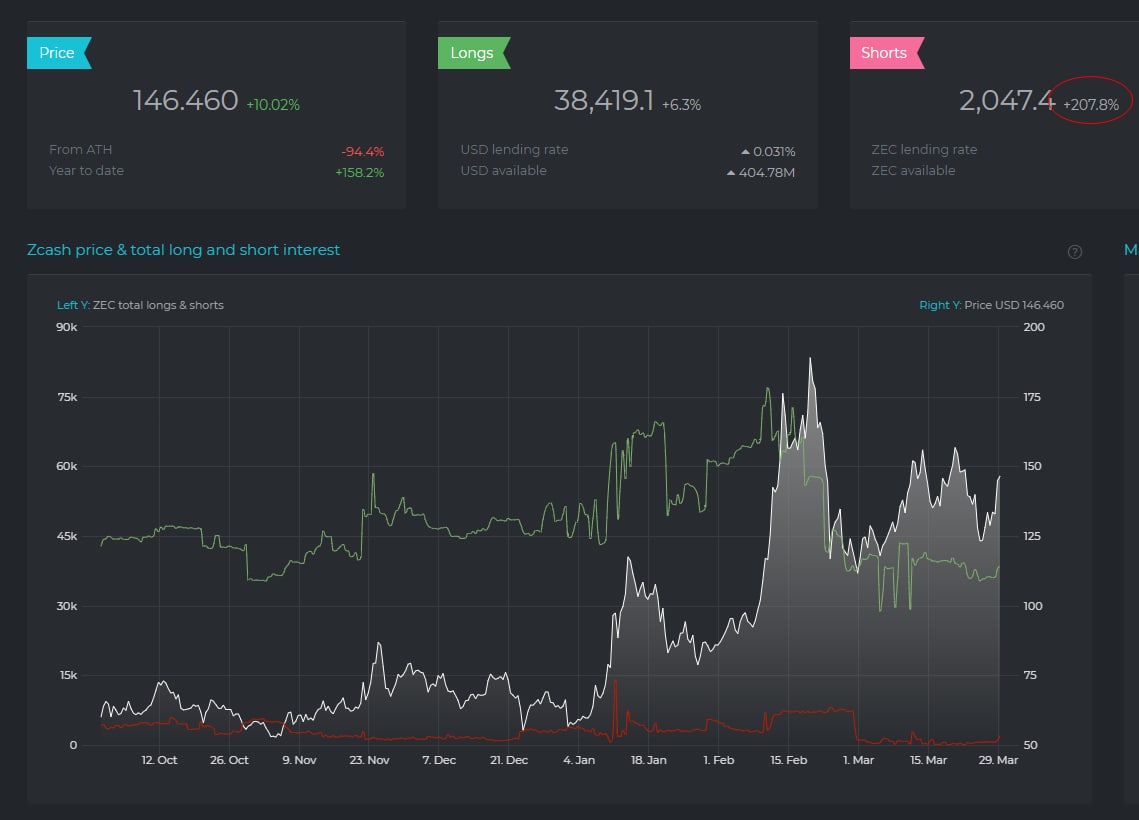Viewport: 1139px width, 820px height.
Task: Click the 90k left axis label
Action: tap(67, 327)
